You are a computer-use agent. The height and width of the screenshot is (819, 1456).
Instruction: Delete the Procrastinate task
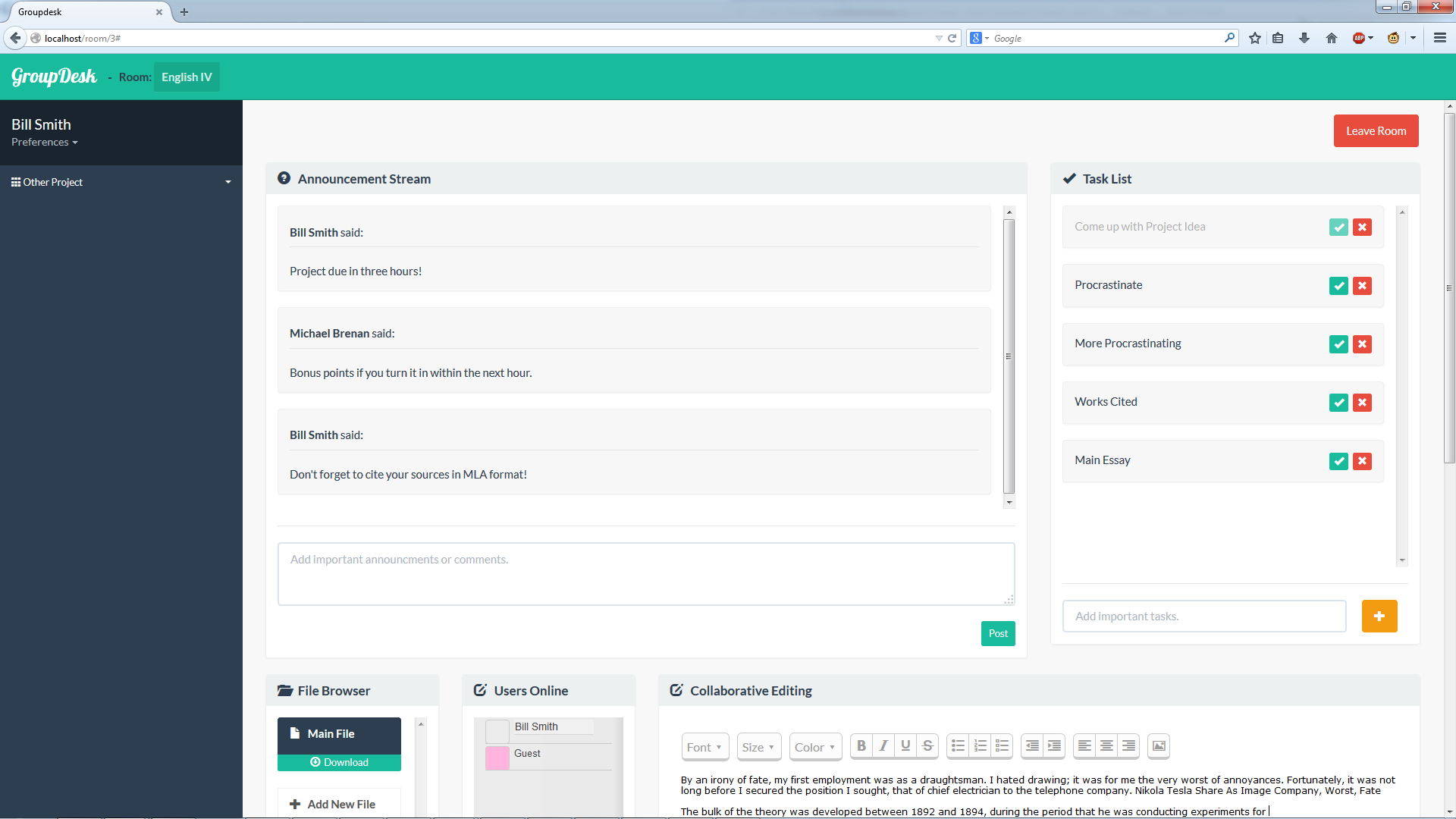1362,286
